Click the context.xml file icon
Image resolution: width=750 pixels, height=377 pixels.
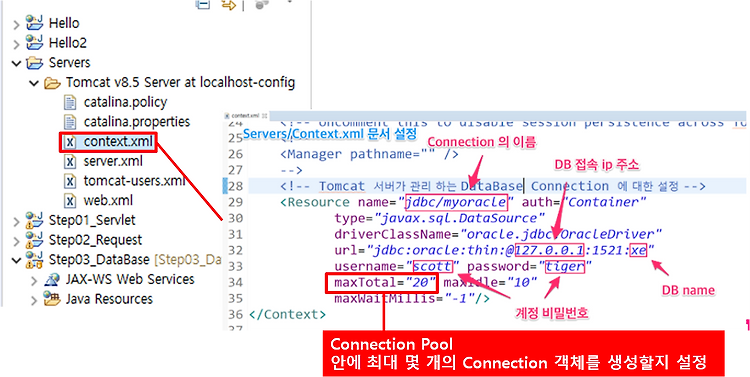(x=70, y=142)
